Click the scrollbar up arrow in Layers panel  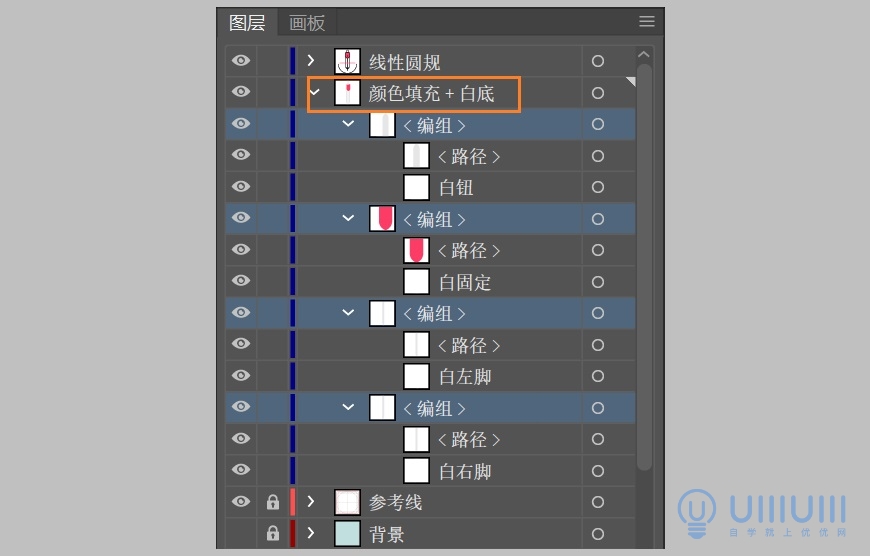(644, 54)
